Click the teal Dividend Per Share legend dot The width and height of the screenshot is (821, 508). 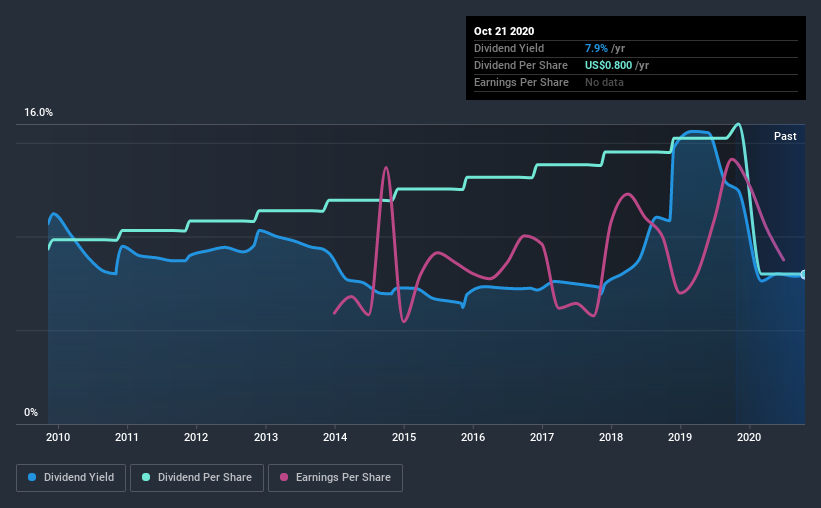(146, 477)
